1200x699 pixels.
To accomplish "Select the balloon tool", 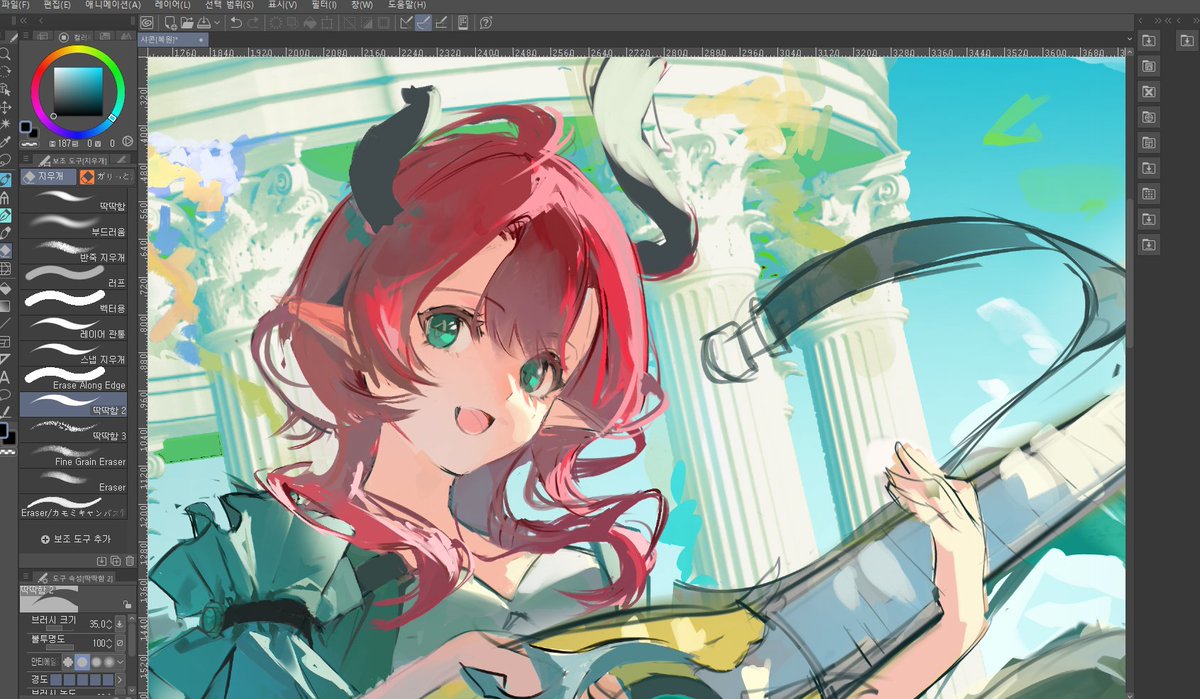I will pyautogui.click(x=6, y=394).
